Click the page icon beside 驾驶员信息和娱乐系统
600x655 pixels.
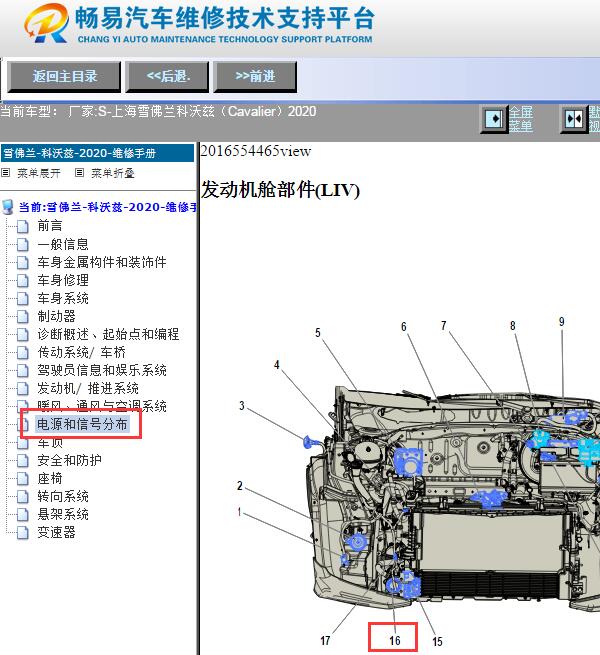point(23,370)
